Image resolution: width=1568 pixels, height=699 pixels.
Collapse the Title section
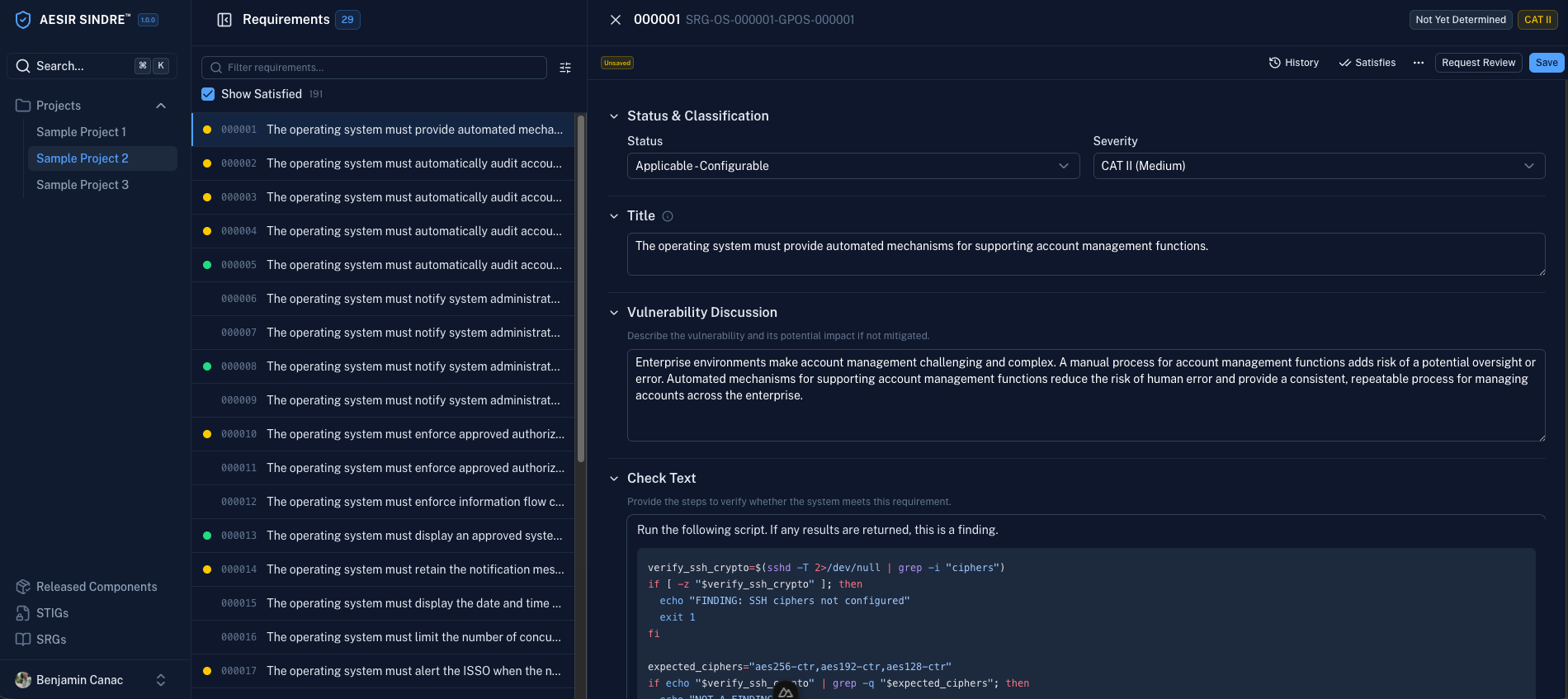pos(614,216)
